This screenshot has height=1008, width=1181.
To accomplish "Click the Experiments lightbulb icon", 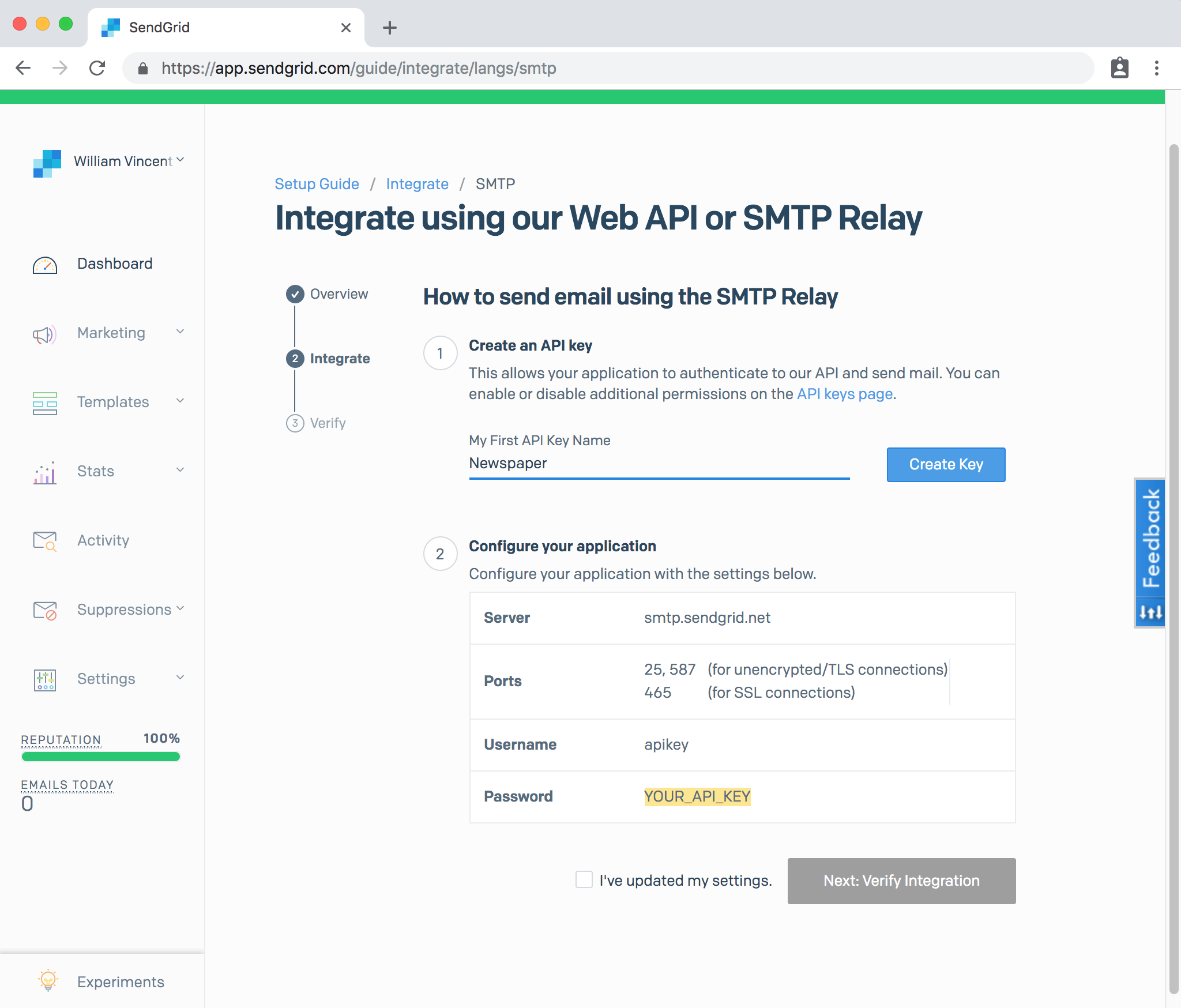I will (48, 980).
